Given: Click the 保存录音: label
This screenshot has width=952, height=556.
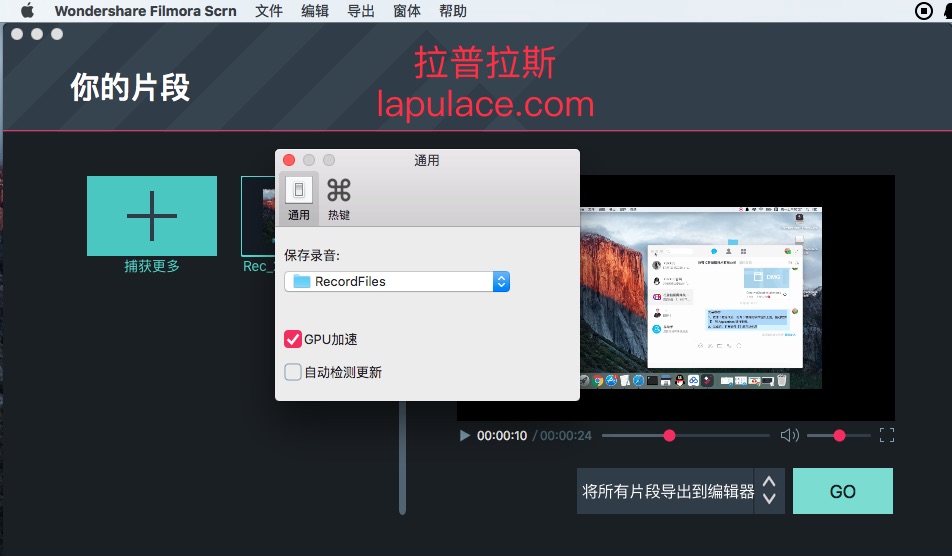Looking at the screenshot, I should [x=312, y=255].
